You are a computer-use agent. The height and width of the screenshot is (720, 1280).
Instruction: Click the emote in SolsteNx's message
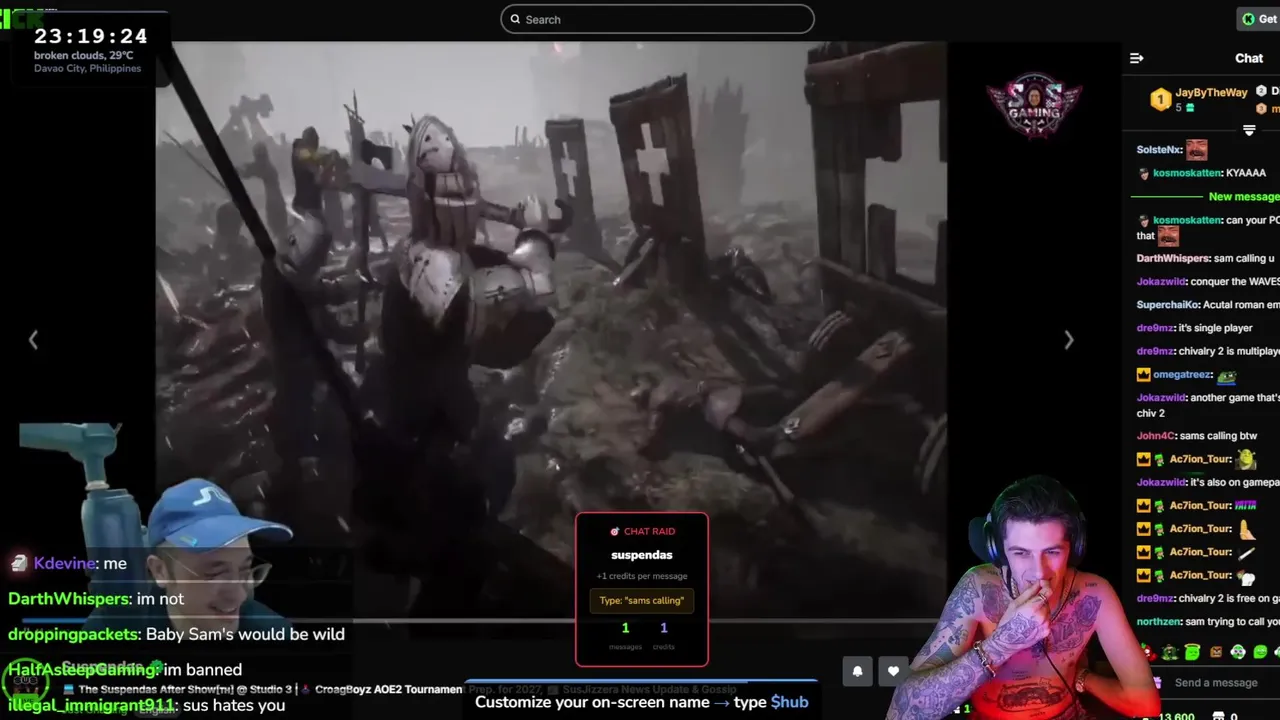click(x=1196, y=150)
